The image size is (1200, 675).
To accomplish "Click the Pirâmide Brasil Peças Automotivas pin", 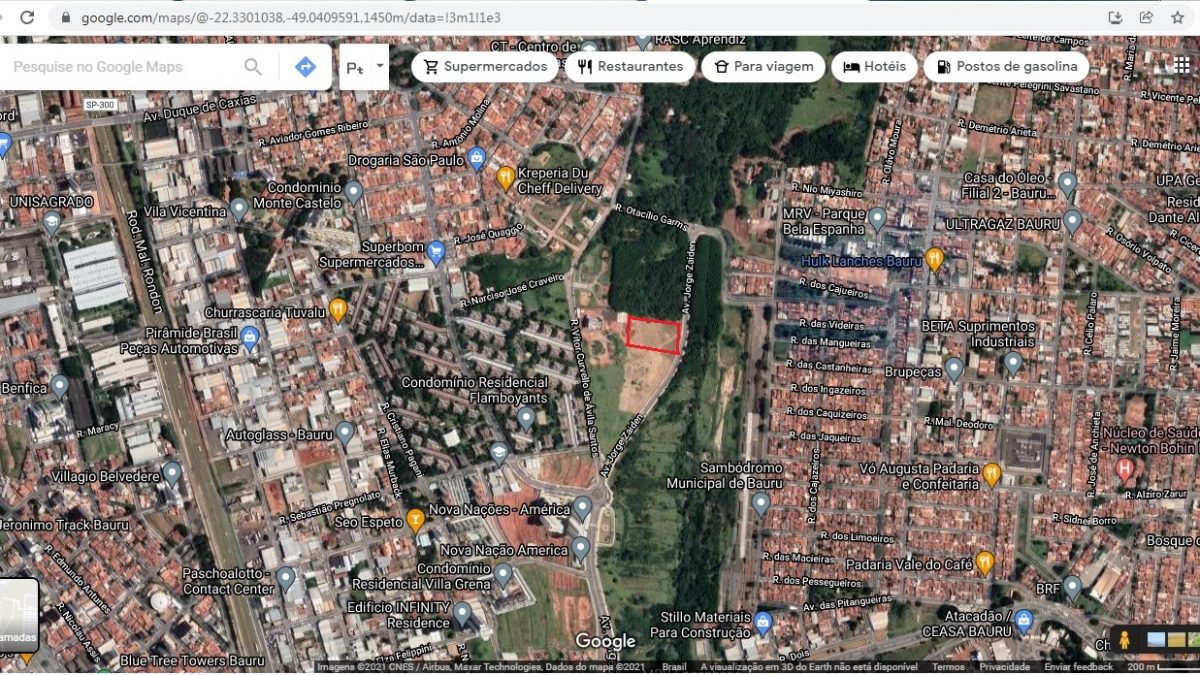I will (250, 338).
